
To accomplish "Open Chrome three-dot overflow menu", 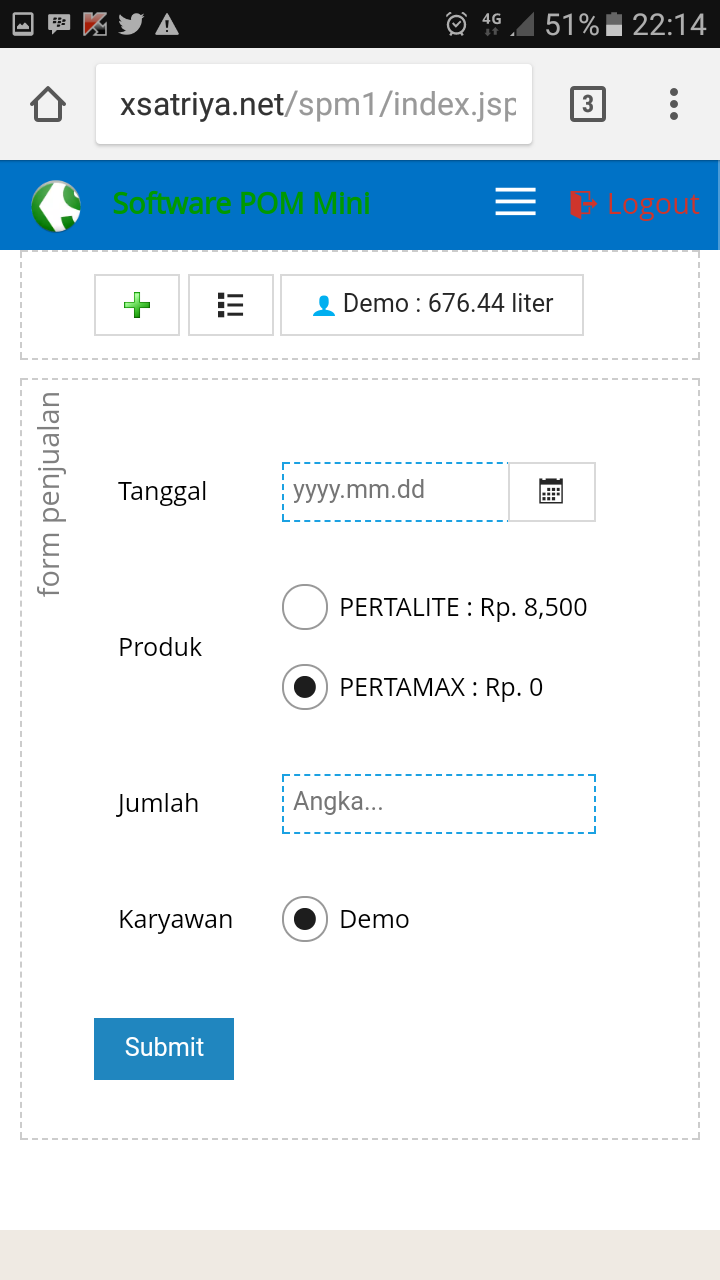I will point(674,104).
